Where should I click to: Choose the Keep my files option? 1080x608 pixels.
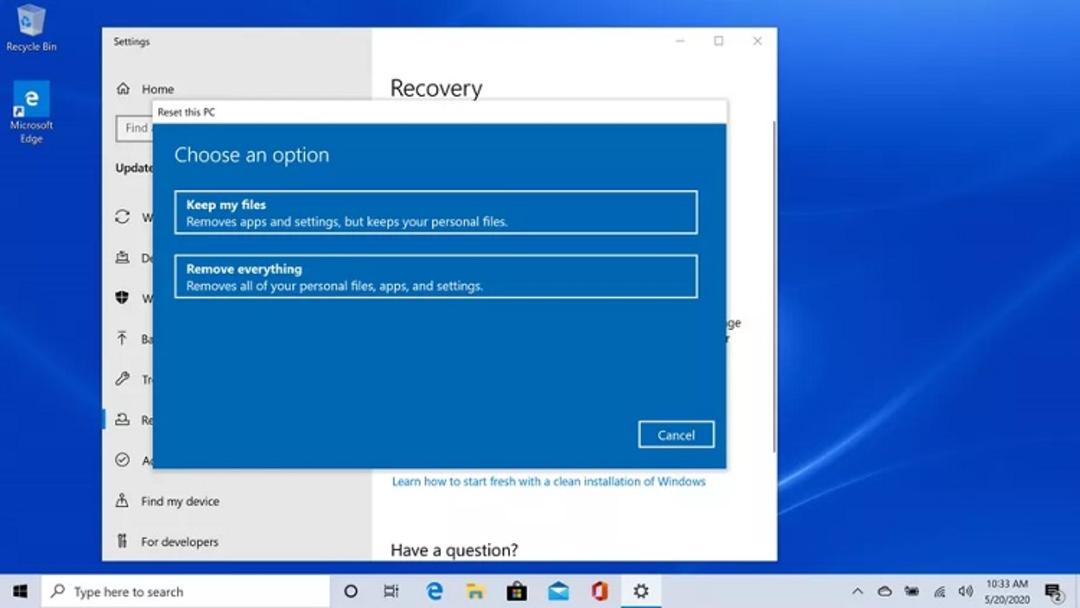click(435, 212)
